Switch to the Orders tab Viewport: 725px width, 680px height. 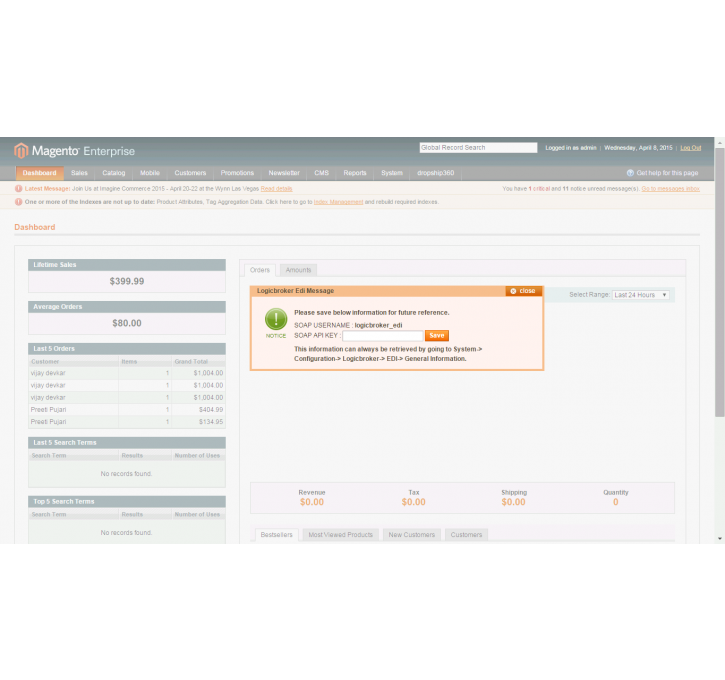pos(260,270)
